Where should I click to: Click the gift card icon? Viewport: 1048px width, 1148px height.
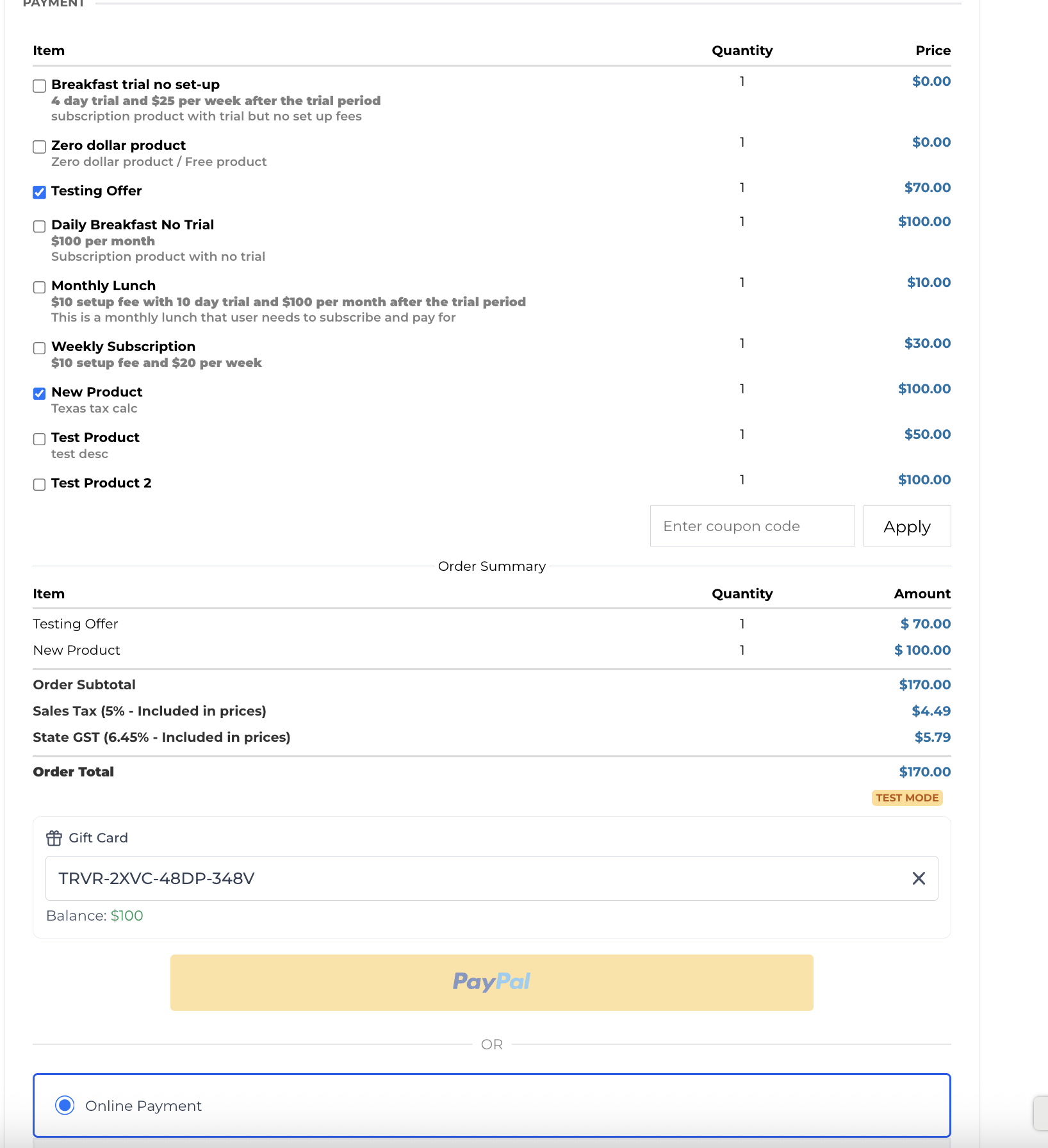[54, 838]
